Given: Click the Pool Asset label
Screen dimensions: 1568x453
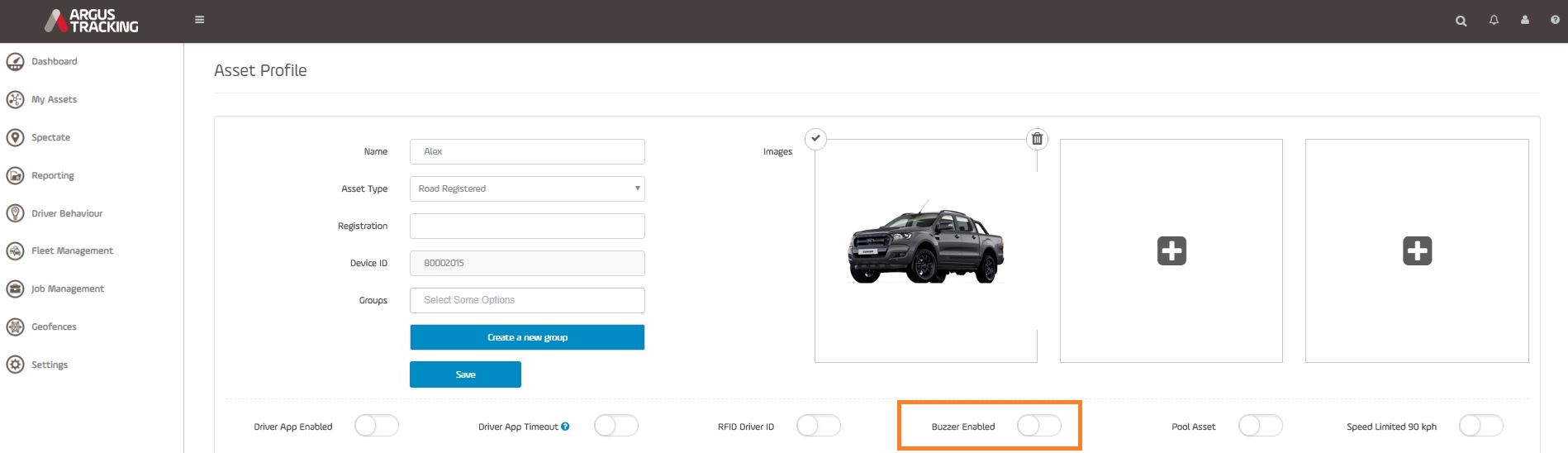Looking at the screenshot, I should pos(1194,427).
